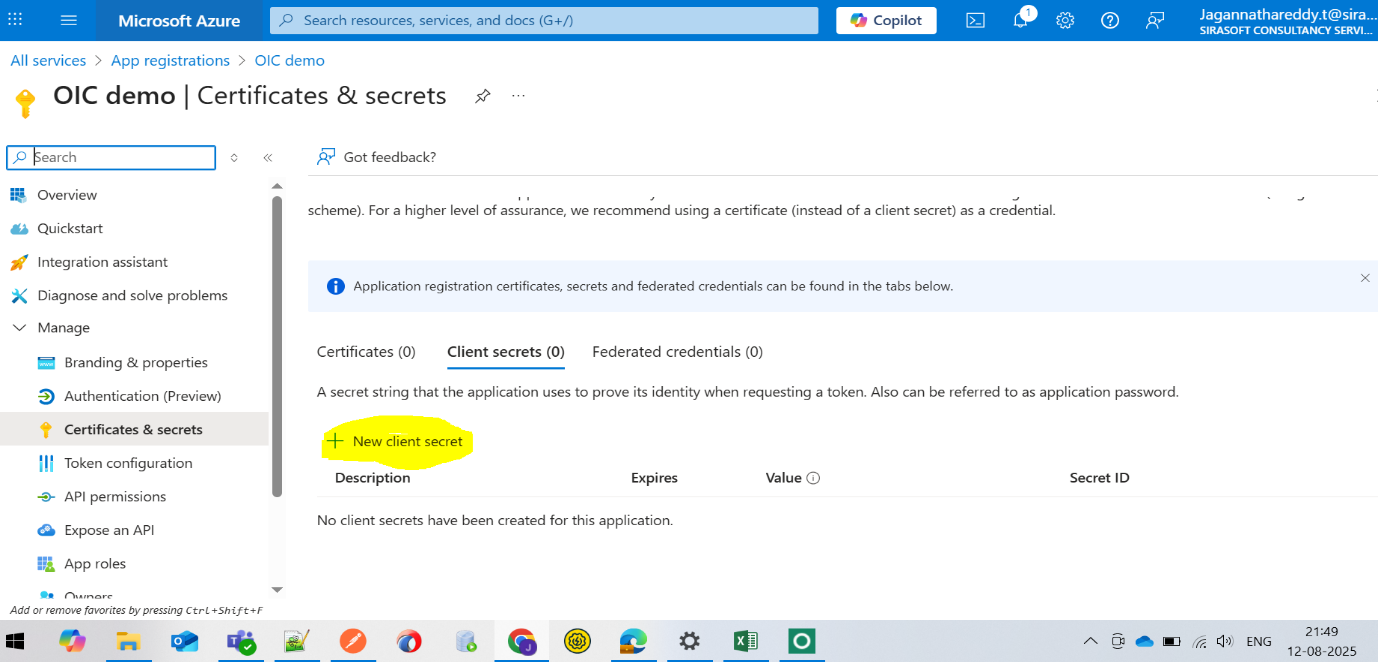Collapse the sidebar with double chevron

(268, 158)
